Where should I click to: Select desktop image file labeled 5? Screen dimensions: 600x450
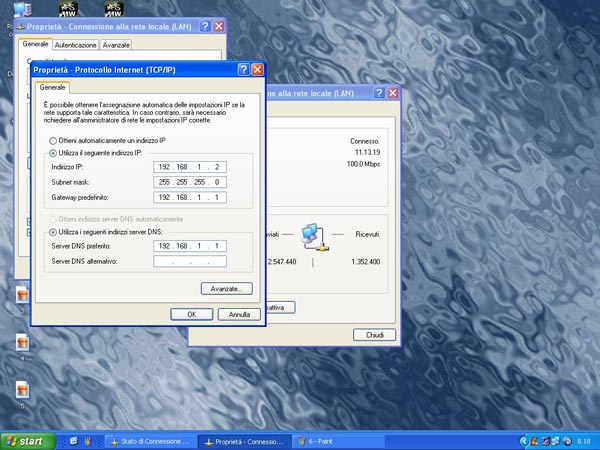coord(22,390)
